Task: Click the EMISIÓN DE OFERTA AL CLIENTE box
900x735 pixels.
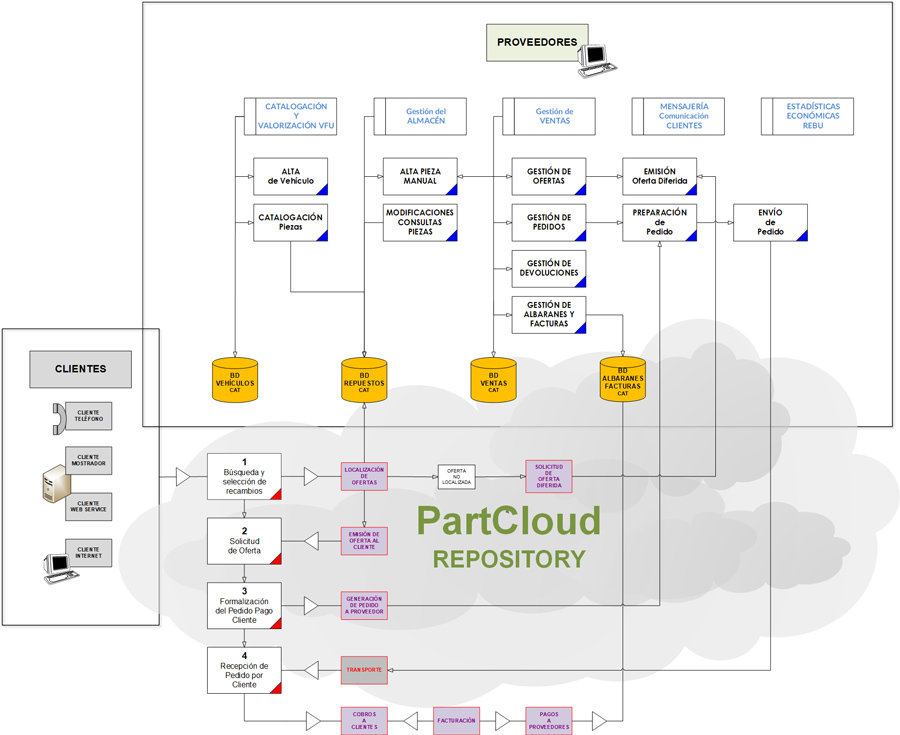Action: [364, 541]
